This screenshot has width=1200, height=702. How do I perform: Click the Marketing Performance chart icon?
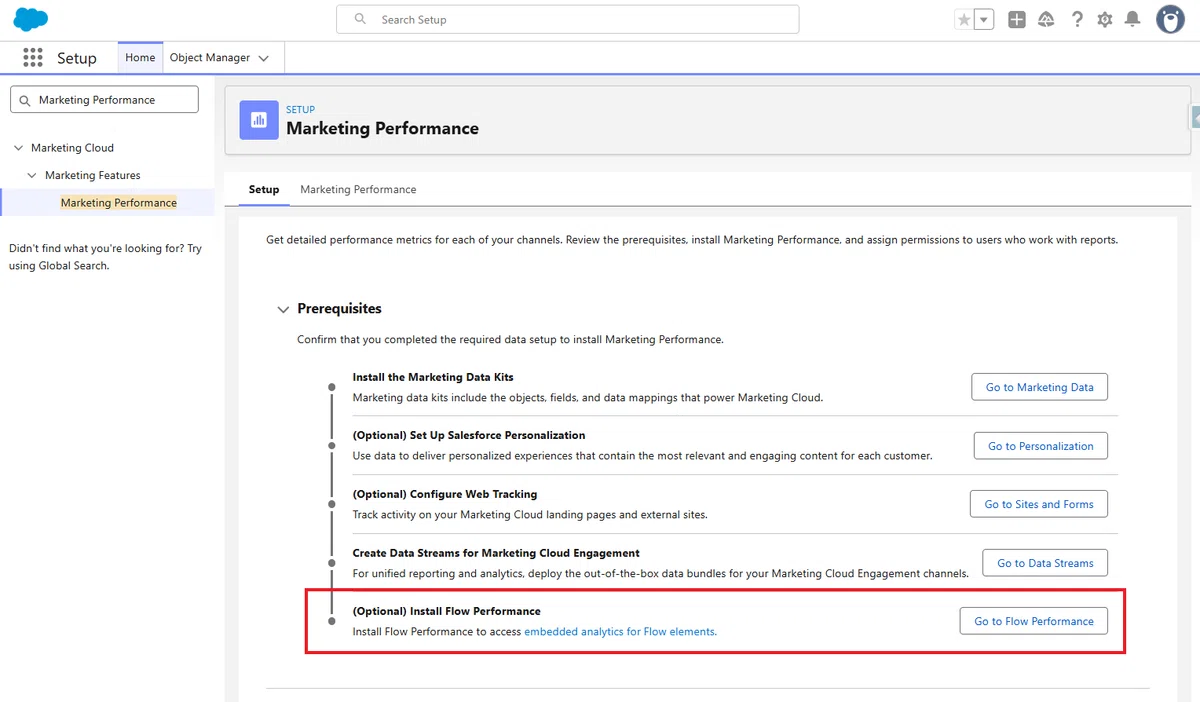(259, 120)
